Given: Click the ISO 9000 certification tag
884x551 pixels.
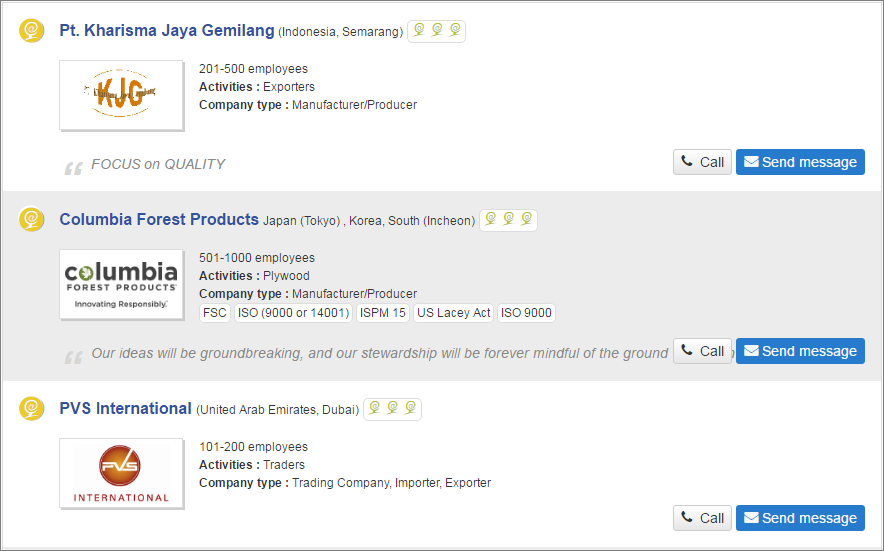Looking at the screenshot, I should coord(526,313).
